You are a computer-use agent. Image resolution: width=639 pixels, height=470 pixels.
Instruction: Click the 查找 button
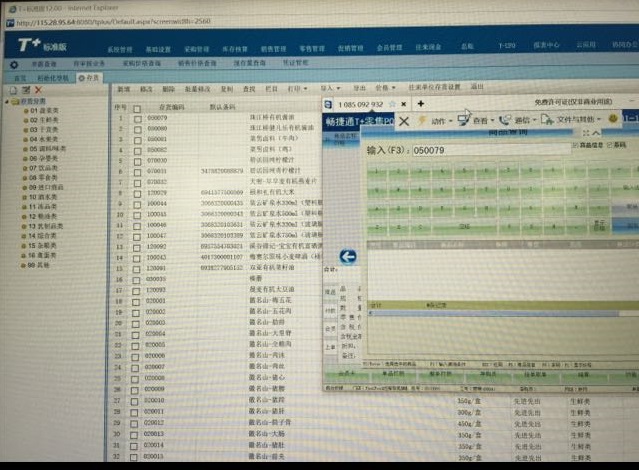[x=249, y=89]
